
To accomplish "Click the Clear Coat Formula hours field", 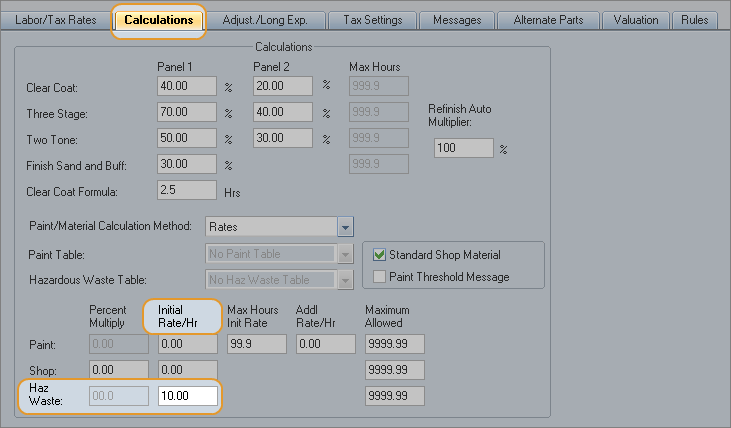I will pos(187,190).
